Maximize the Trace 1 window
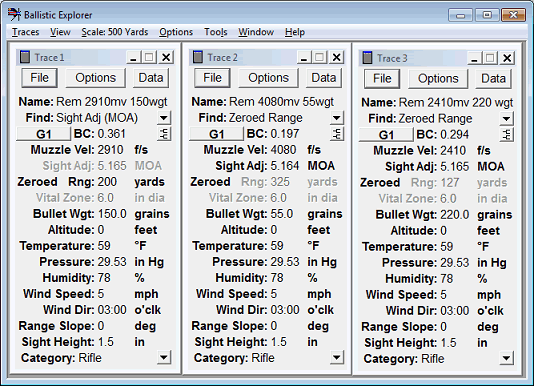Screen dimensions: 534x386 coord(149,57)
